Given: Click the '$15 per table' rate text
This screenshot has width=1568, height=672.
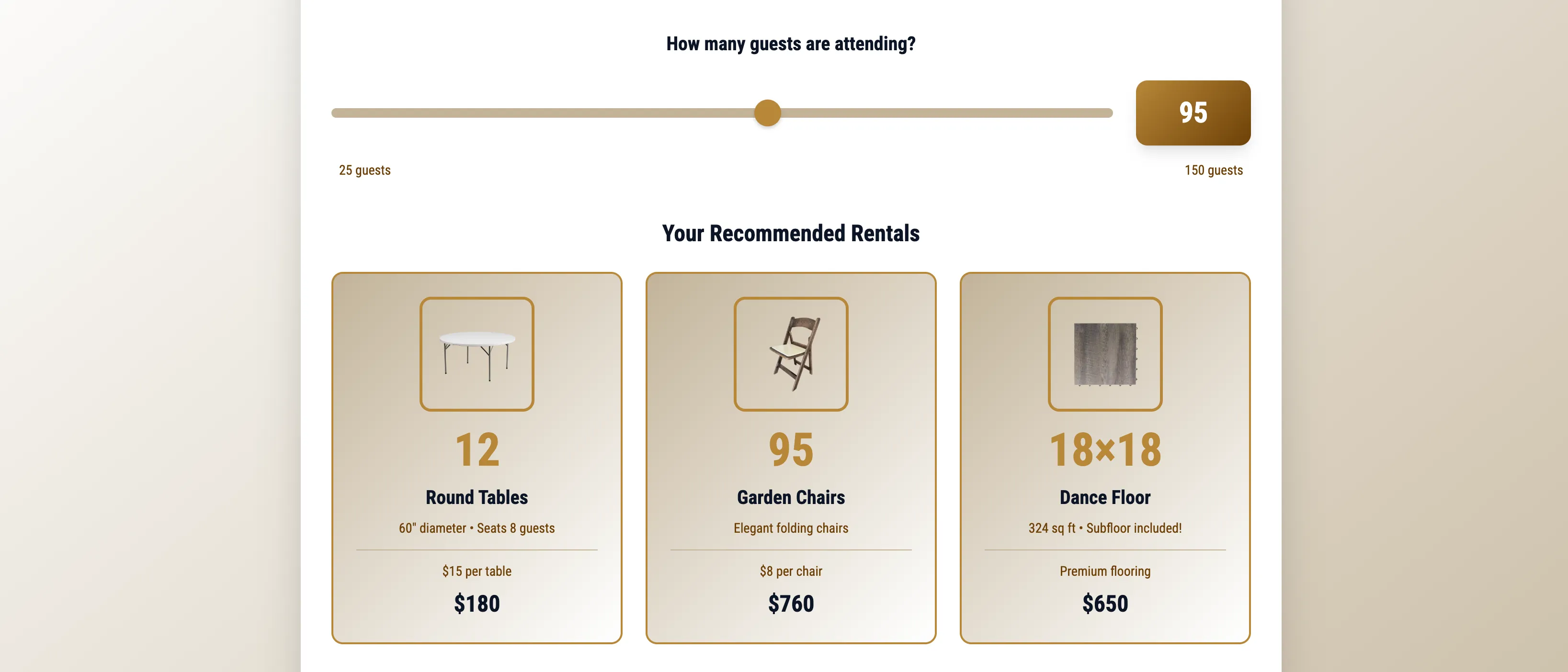Looking at the screenshot, I should point(477,571).
